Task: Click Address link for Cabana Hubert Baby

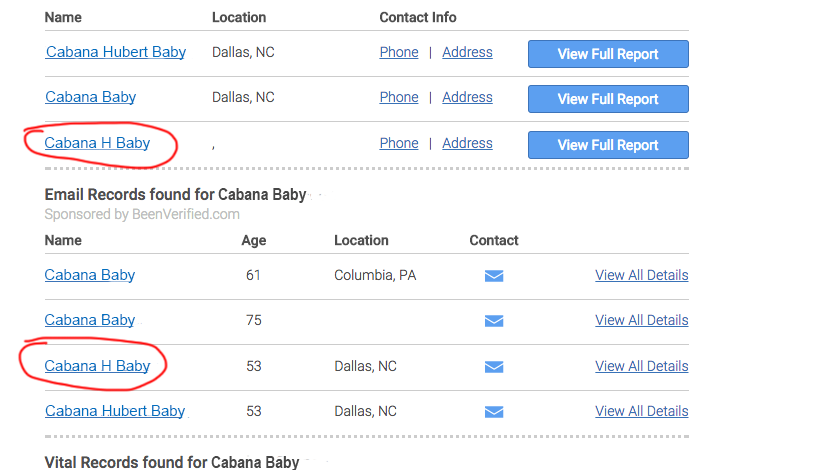Action: pyautogui.click(x=467, y=52)
